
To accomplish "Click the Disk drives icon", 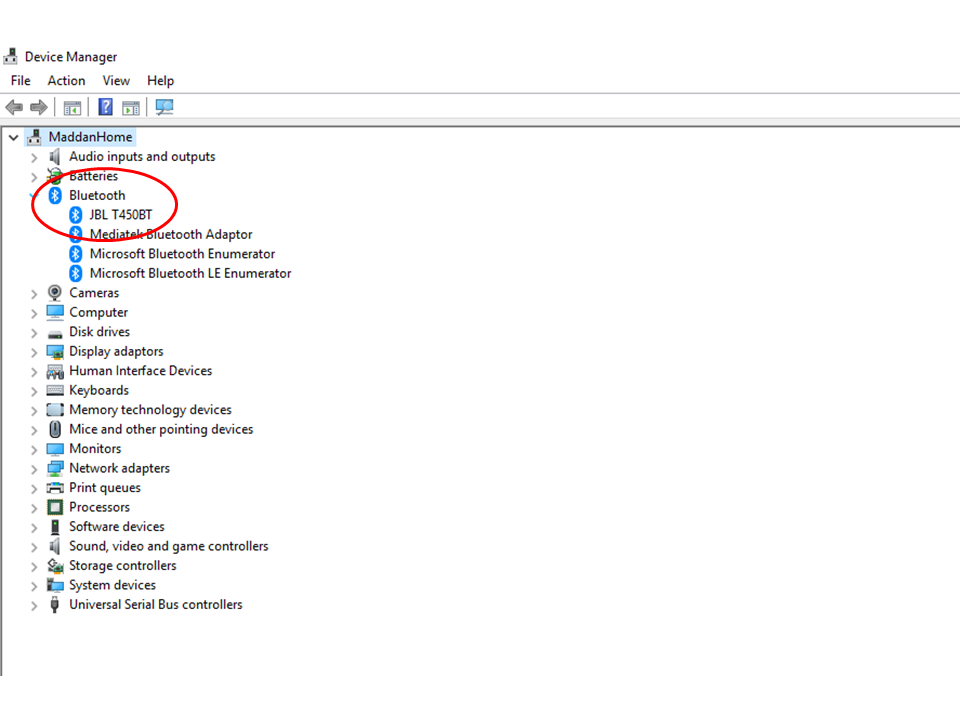I will [55, 334].
